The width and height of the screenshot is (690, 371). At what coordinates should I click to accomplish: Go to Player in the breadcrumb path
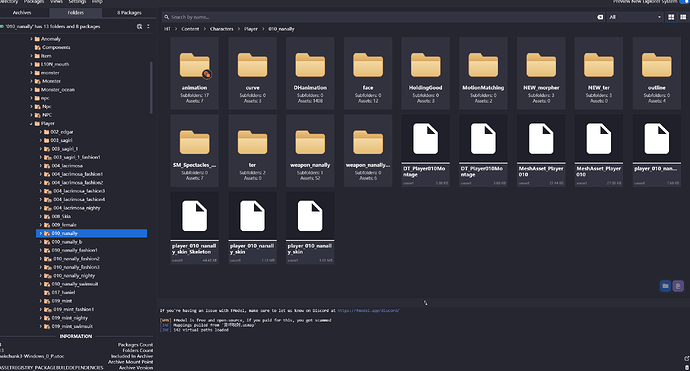click(x=251, y=29)
